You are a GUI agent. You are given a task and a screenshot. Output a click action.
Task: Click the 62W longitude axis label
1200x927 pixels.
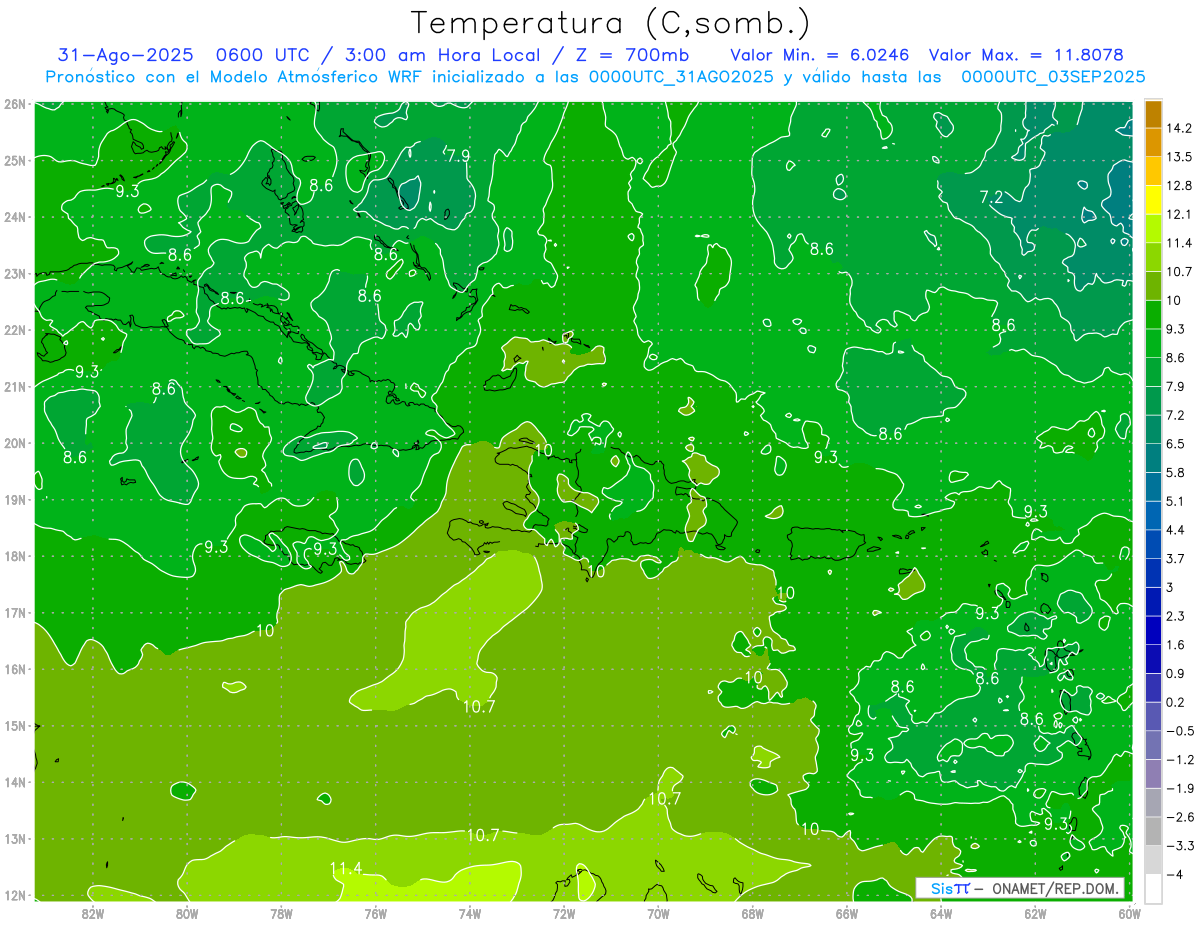[1035, 914]
